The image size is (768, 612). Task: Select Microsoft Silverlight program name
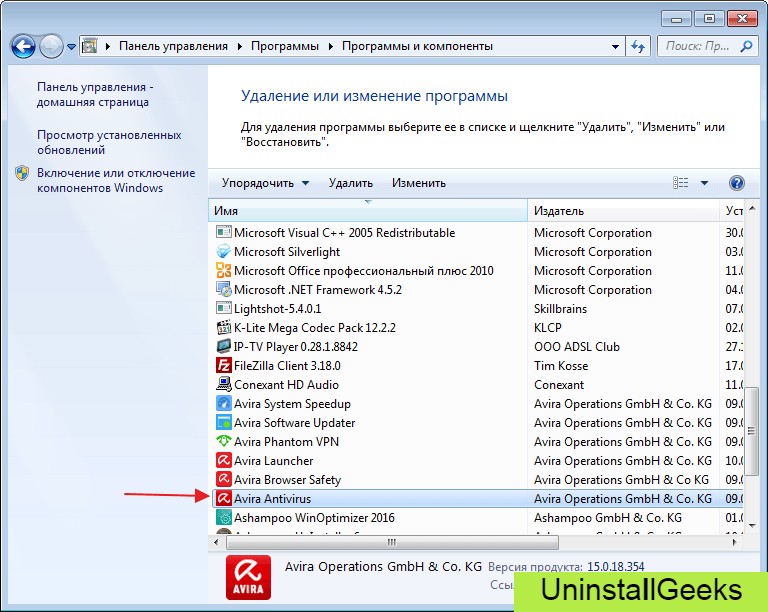287,252
